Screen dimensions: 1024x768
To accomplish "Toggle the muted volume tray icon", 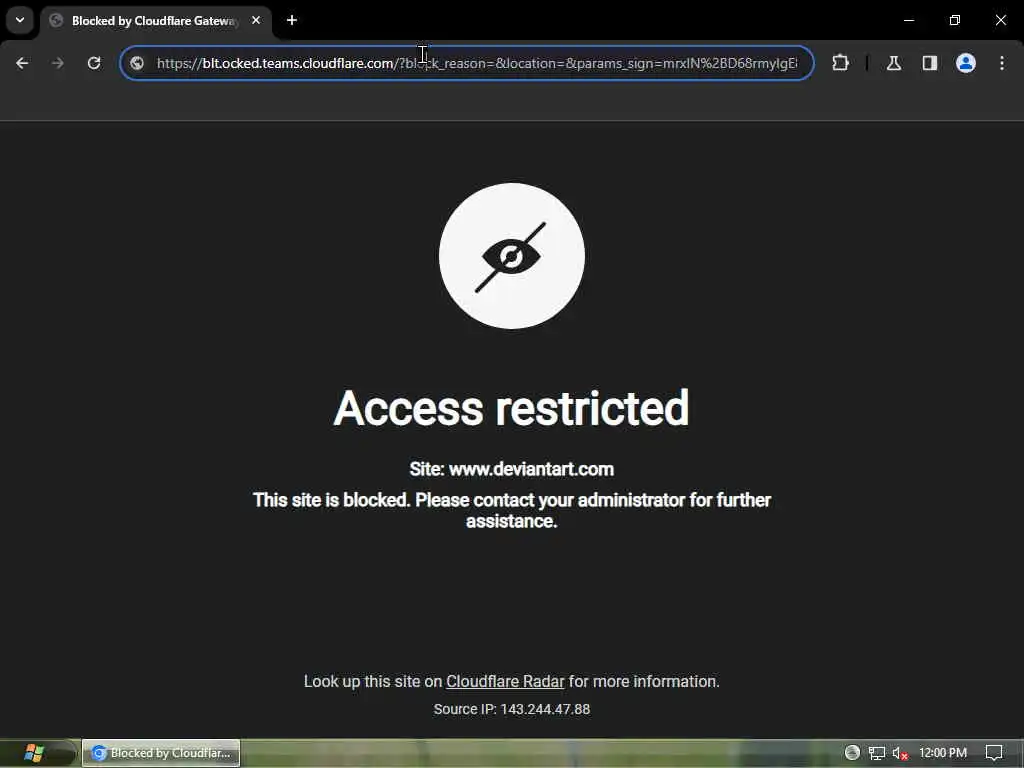I will pos(901,753).
